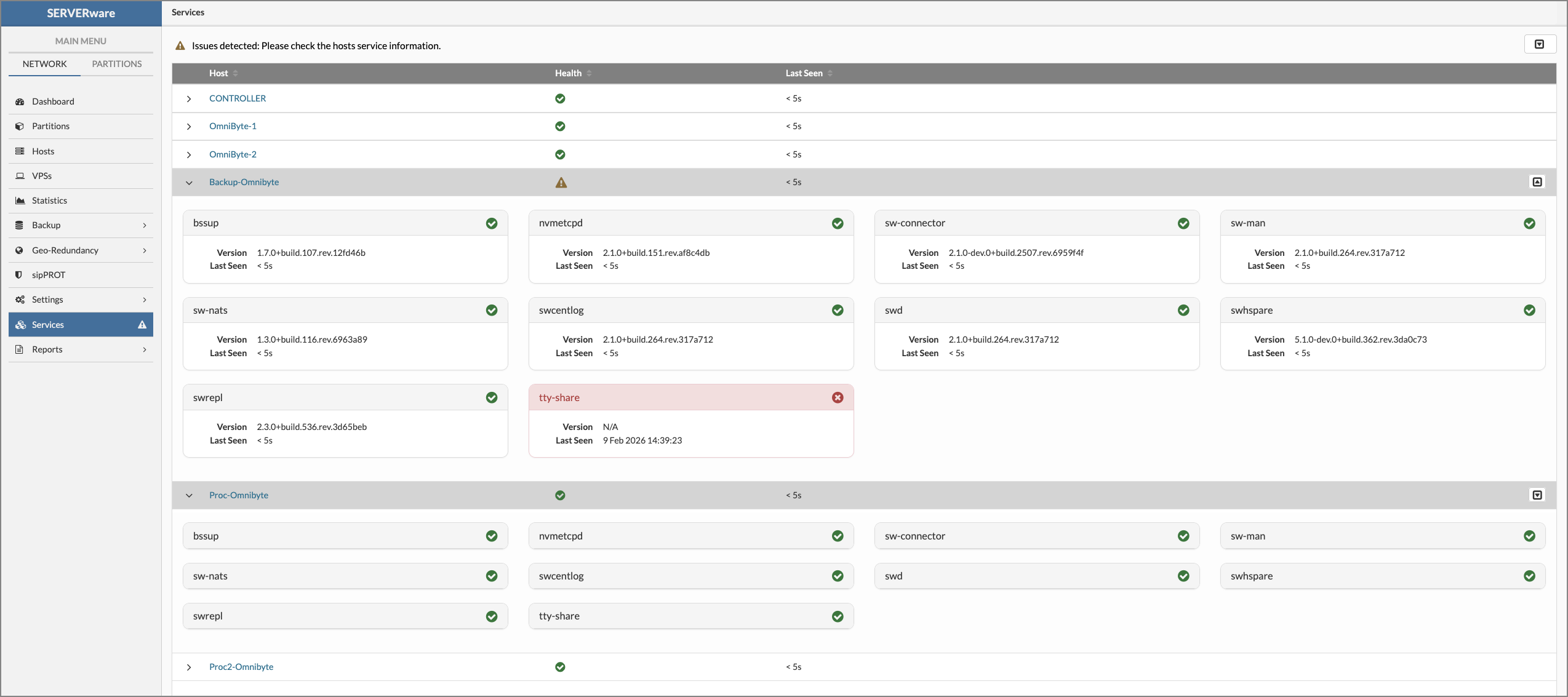Select the Proc-Omnibyte swhspare service card
The height and width of the screenshot is (697, 1568).
pos(1383,576)
